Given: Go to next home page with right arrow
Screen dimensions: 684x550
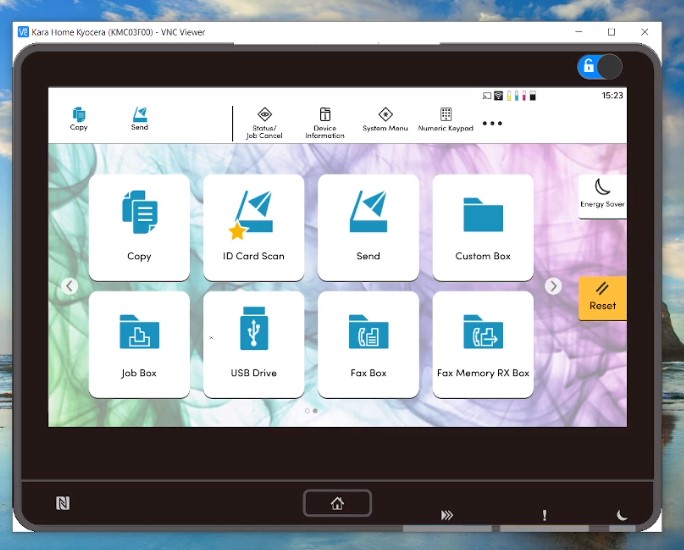Looking at the screenshot, I should 553,286.
